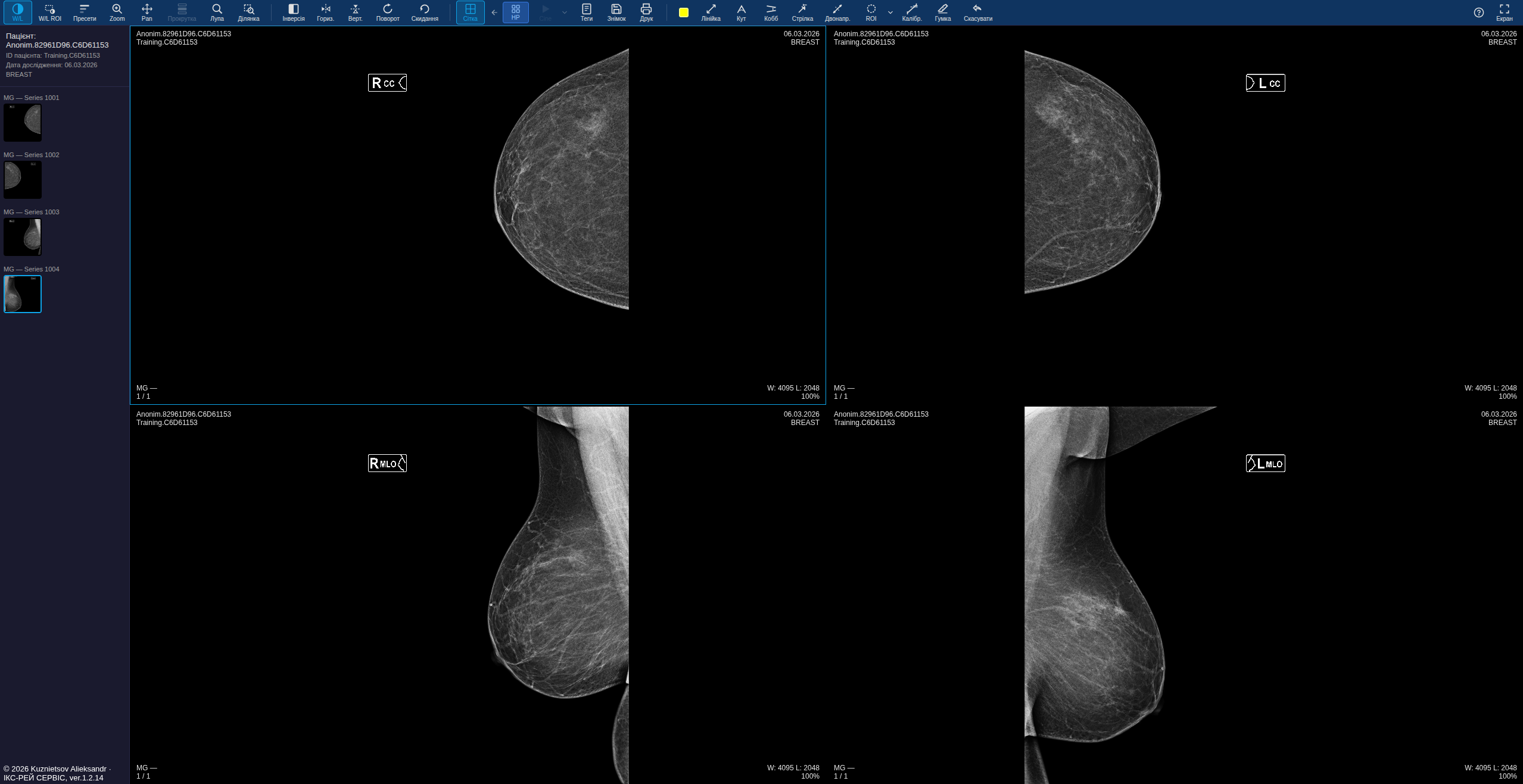This screenshot has height=784, width=1523.
Task: Undo with the Скасувати button
Action: (978, 13)
